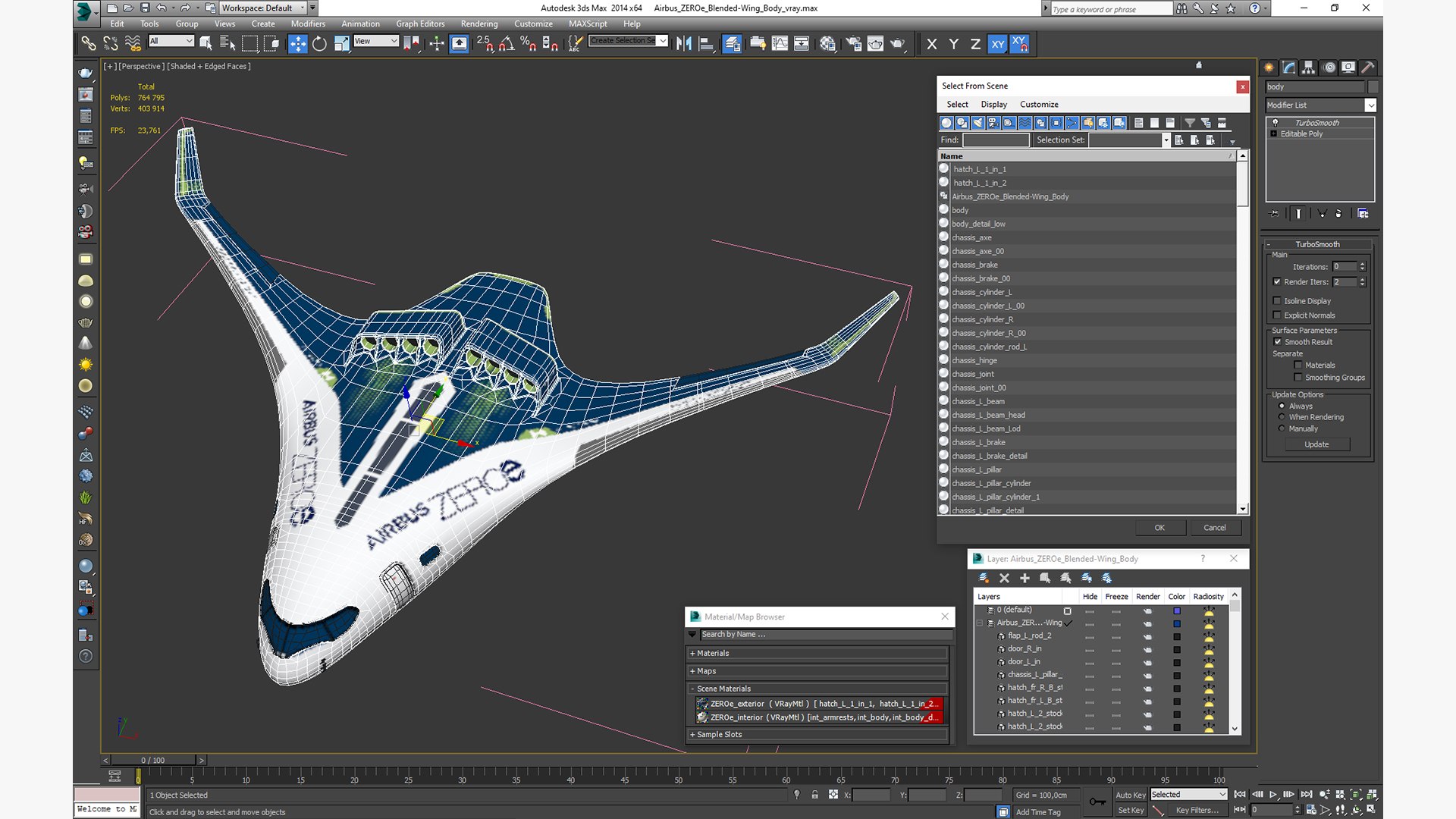Toggle the Angle Snap icon
Viewport: 1456px width, 819px height.
[507, 43]
